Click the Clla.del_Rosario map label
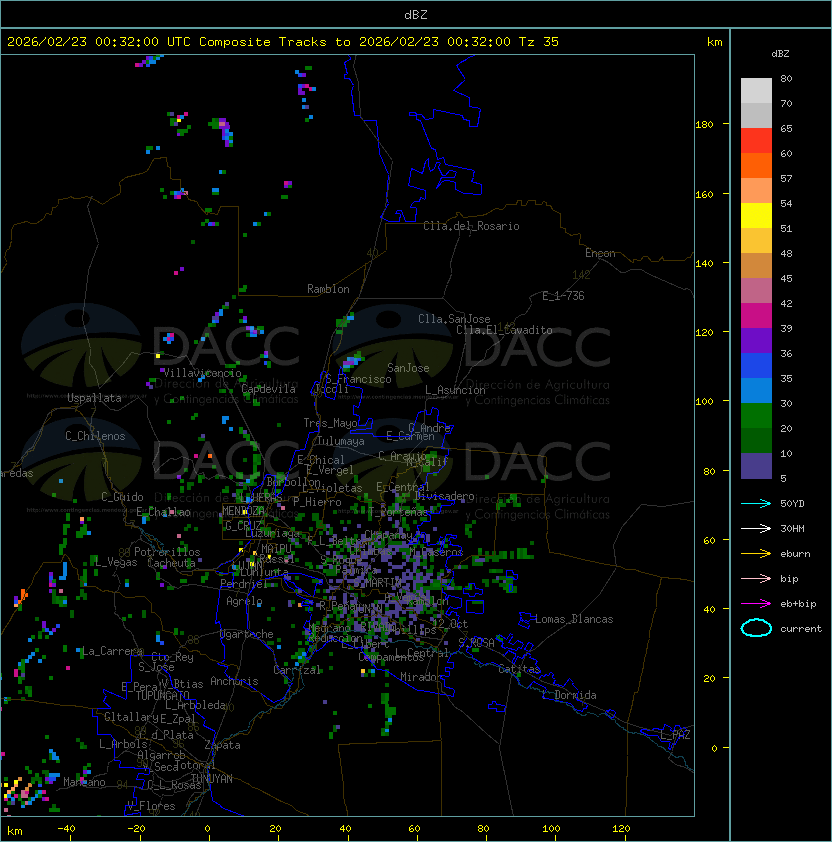Viewport: 832px width, 842px height. point(471,226)
